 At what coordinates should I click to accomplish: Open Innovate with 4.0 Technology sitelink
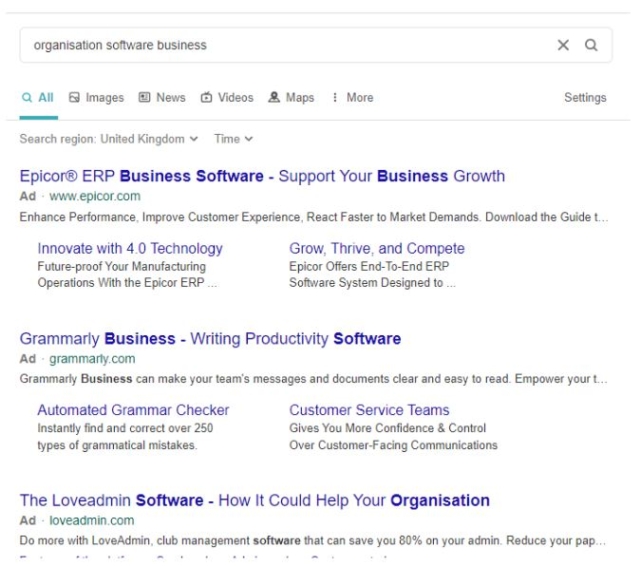click(130, 248)
